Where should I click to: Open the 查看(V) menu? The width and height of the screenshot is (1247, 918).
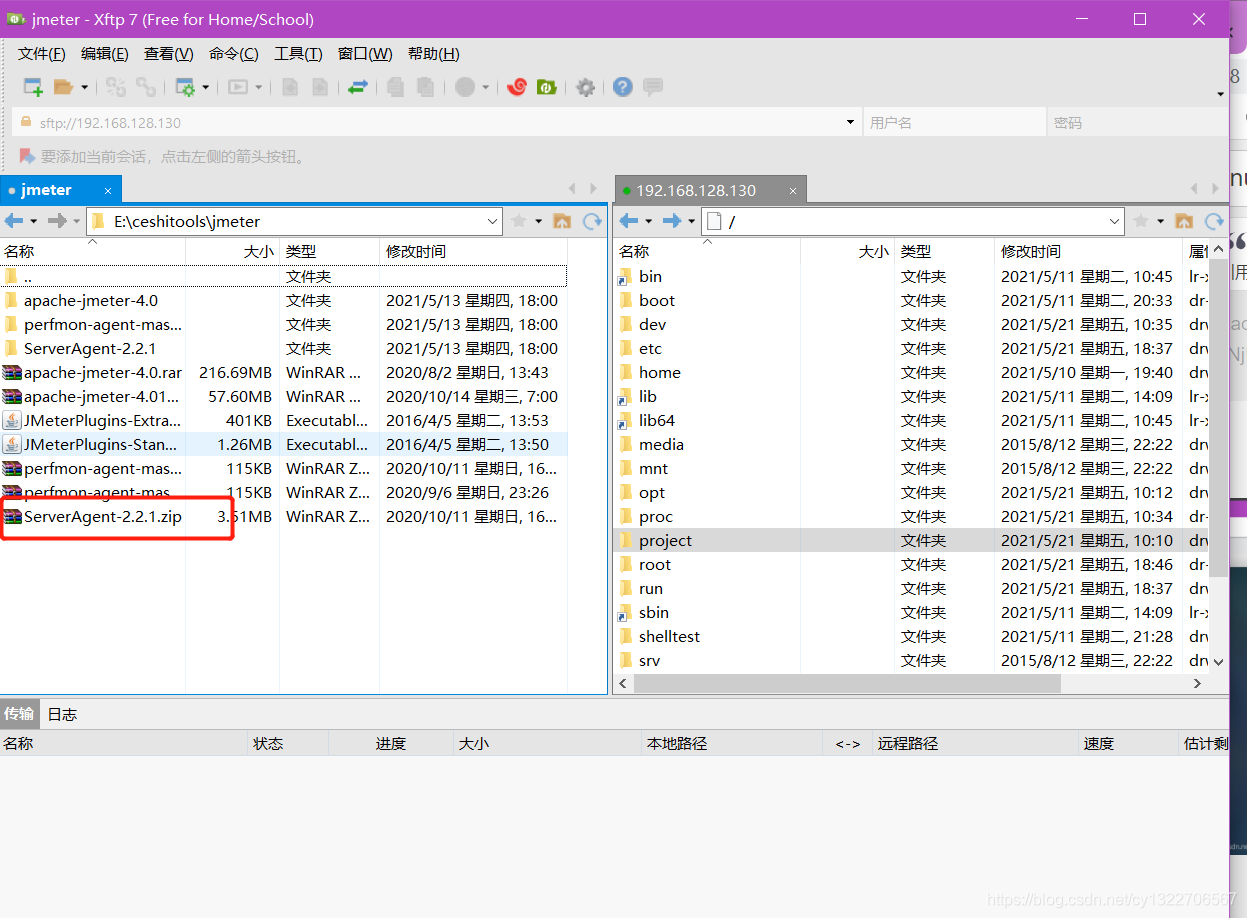tap(169, 54)
